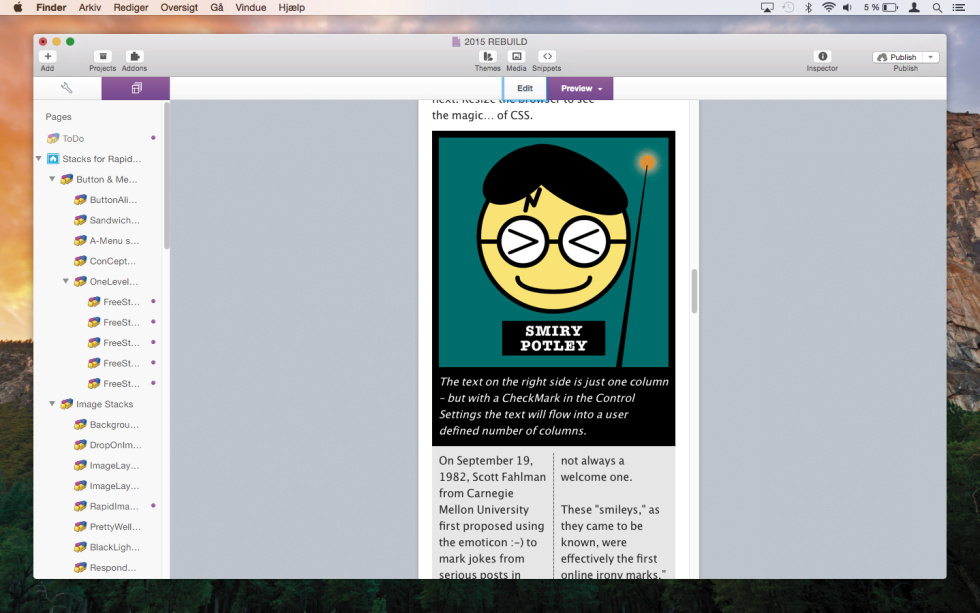Click the Pages sidebar heading
The image size is (980, 613).
click(58, 117)
